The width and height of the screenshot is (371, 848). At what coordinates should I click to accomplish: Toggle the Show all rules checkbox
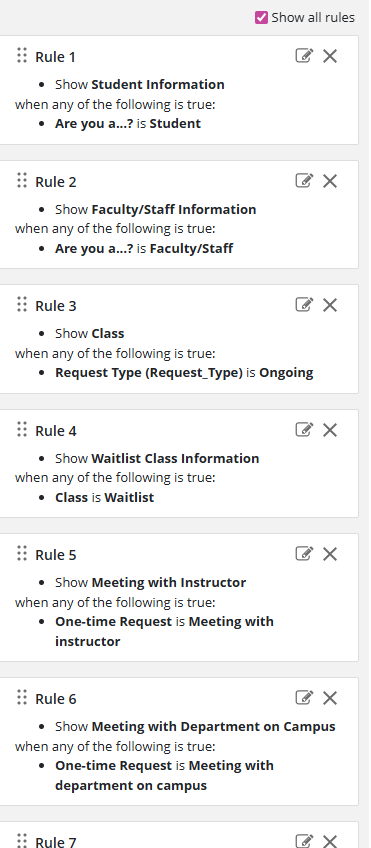(x=261, y=18)
